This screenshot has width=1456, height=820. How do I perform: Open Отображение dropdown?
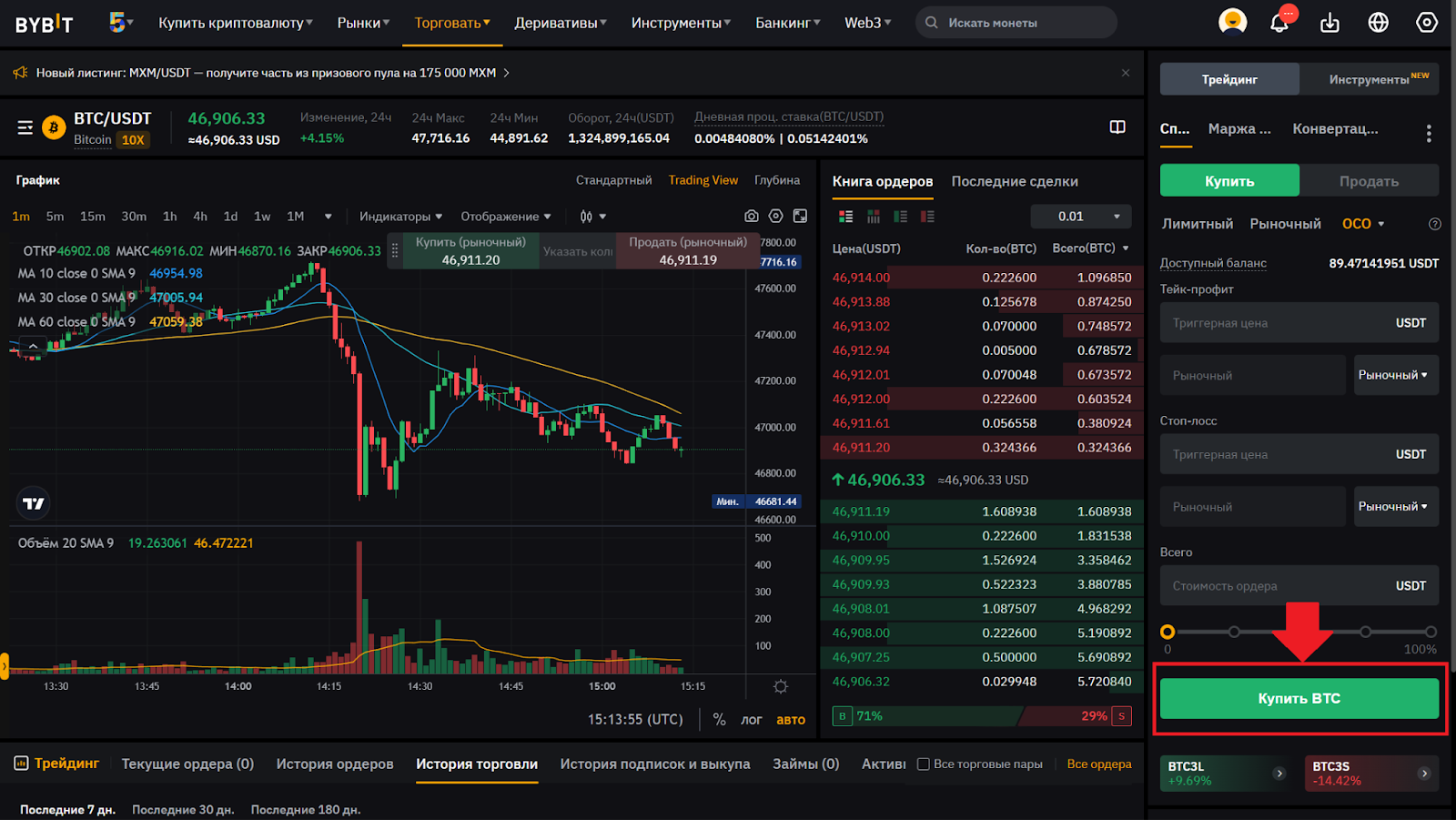pos(506,217)
